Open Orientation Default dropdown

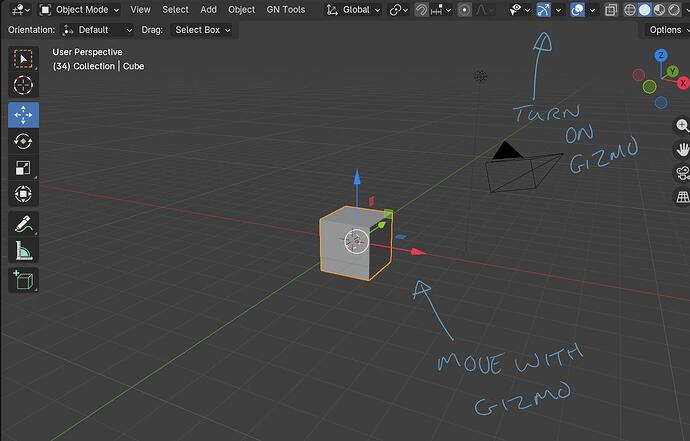(x=97, y=30)
